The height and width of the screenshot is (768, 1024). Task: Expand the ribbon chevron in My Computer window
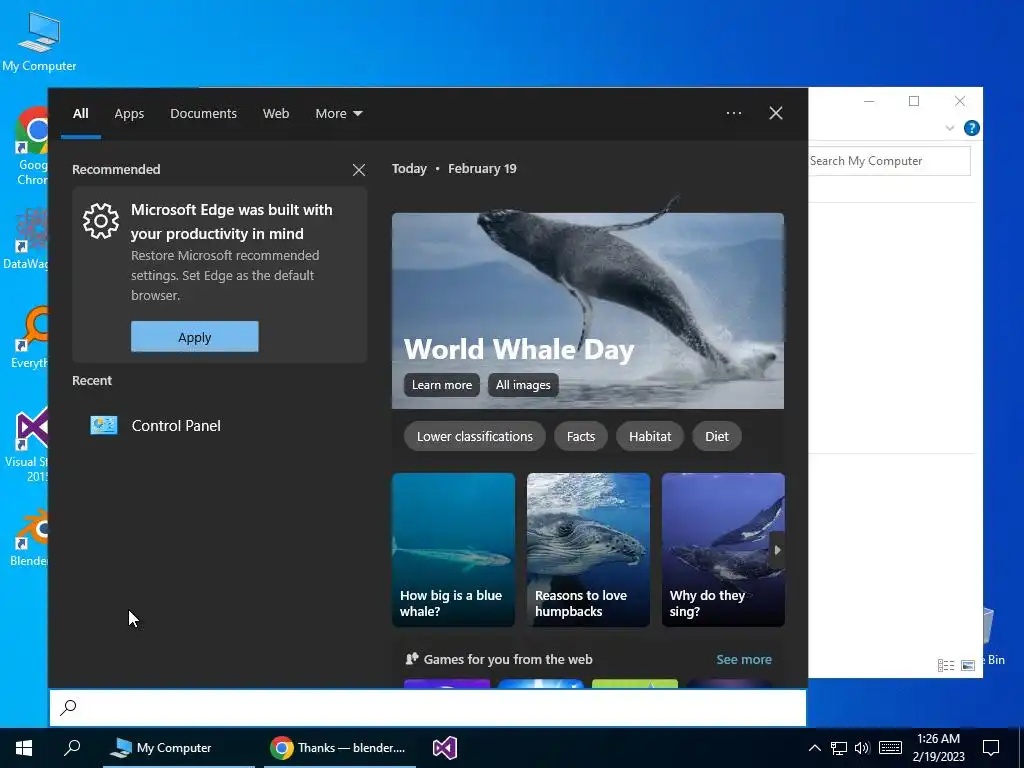point(950,128)
